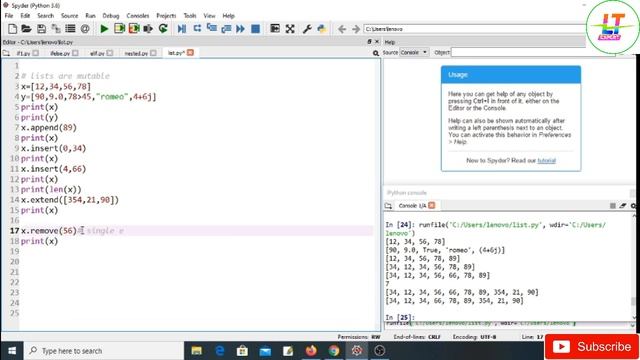Open the File menu
Image resolution: width=640 pixels, height=360 pixels.
coord(9,16)
